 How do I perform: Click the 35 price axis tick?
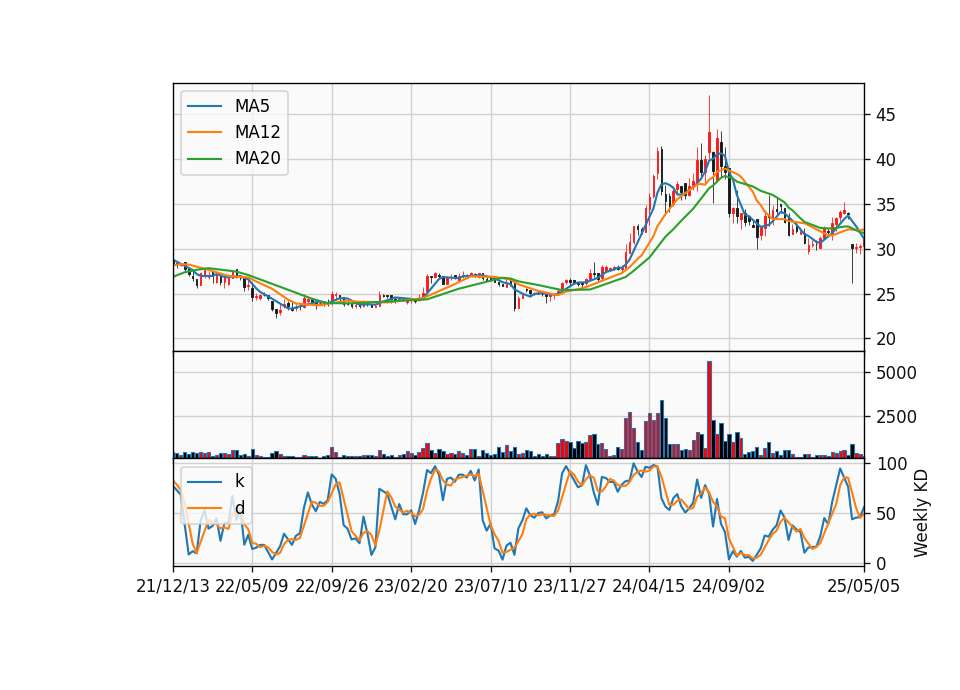pos(885,205)
